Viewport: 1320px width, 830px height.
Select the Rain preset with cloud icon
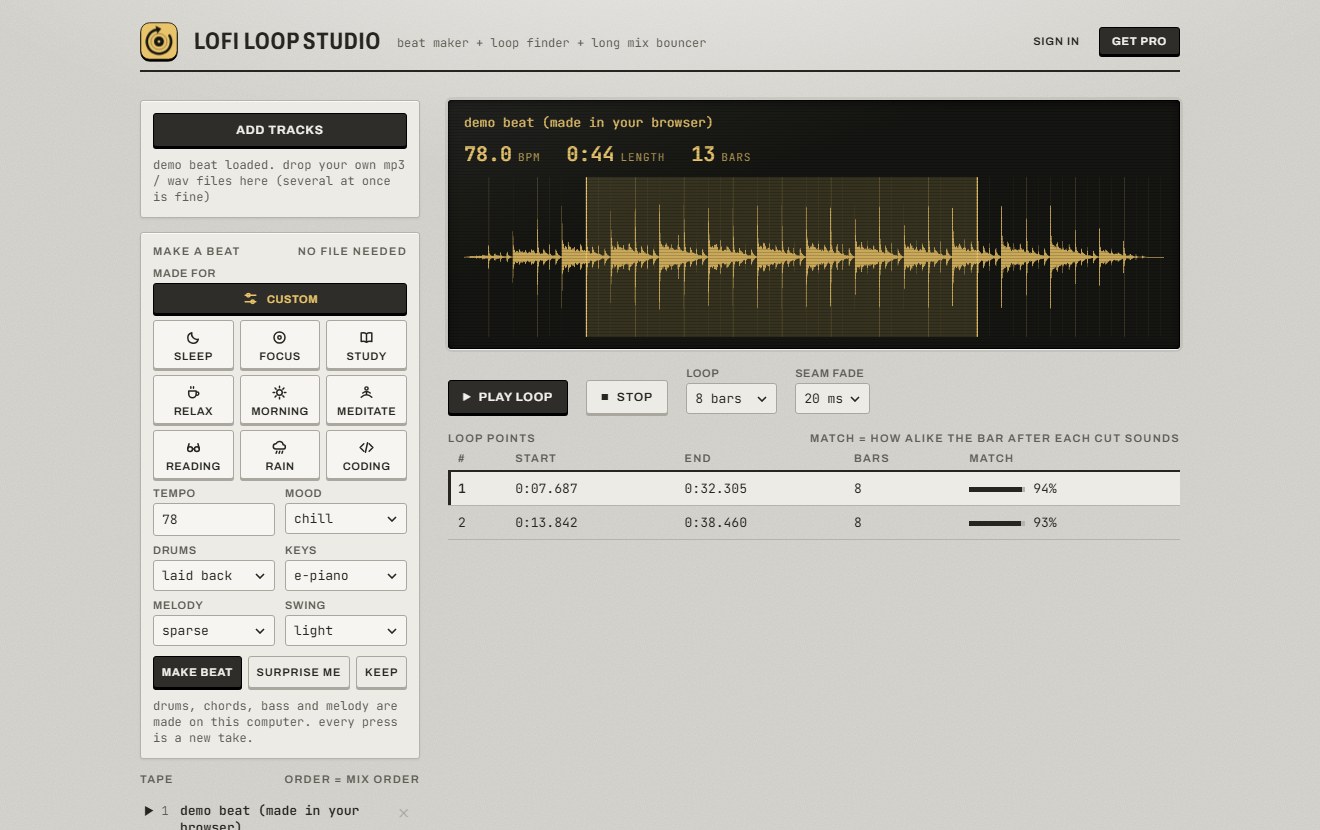280,455
